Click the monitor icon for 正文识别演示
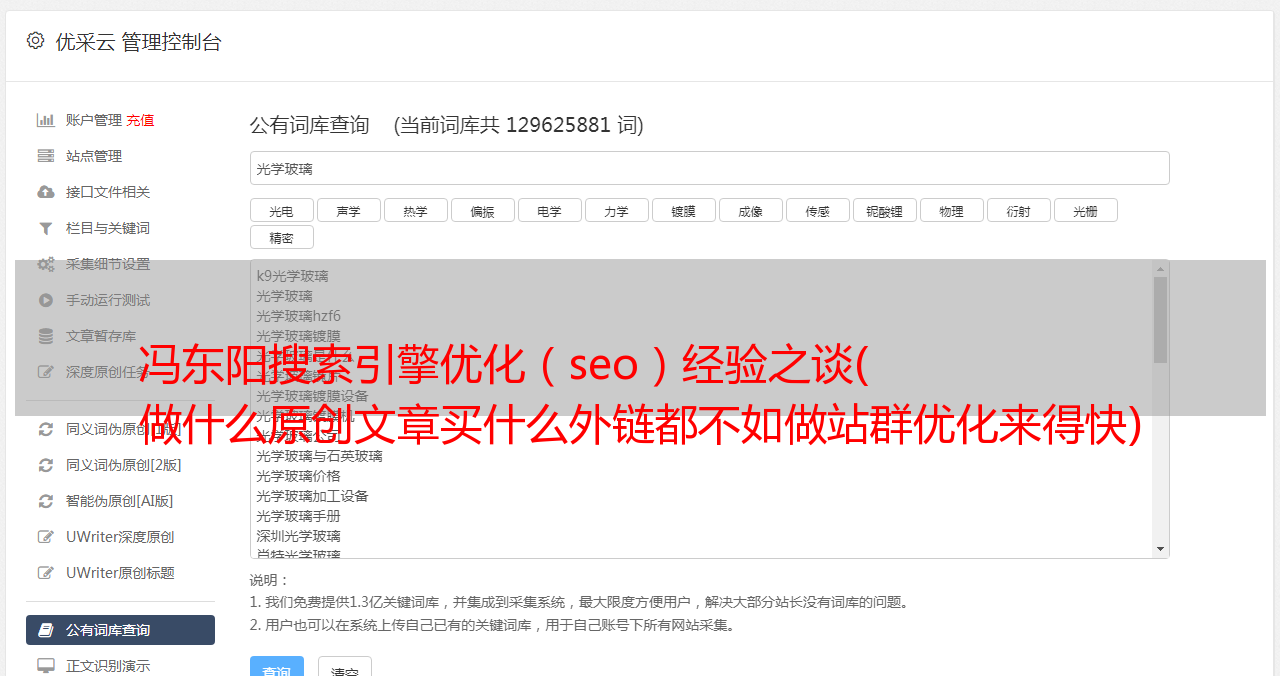Screen dimensions: 1280x676 click(46, 665)
